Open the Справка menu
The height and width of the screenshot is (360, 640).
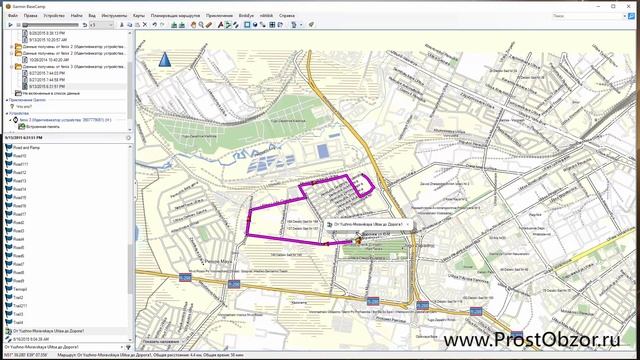pyautogui.click(x=287, y=16)
